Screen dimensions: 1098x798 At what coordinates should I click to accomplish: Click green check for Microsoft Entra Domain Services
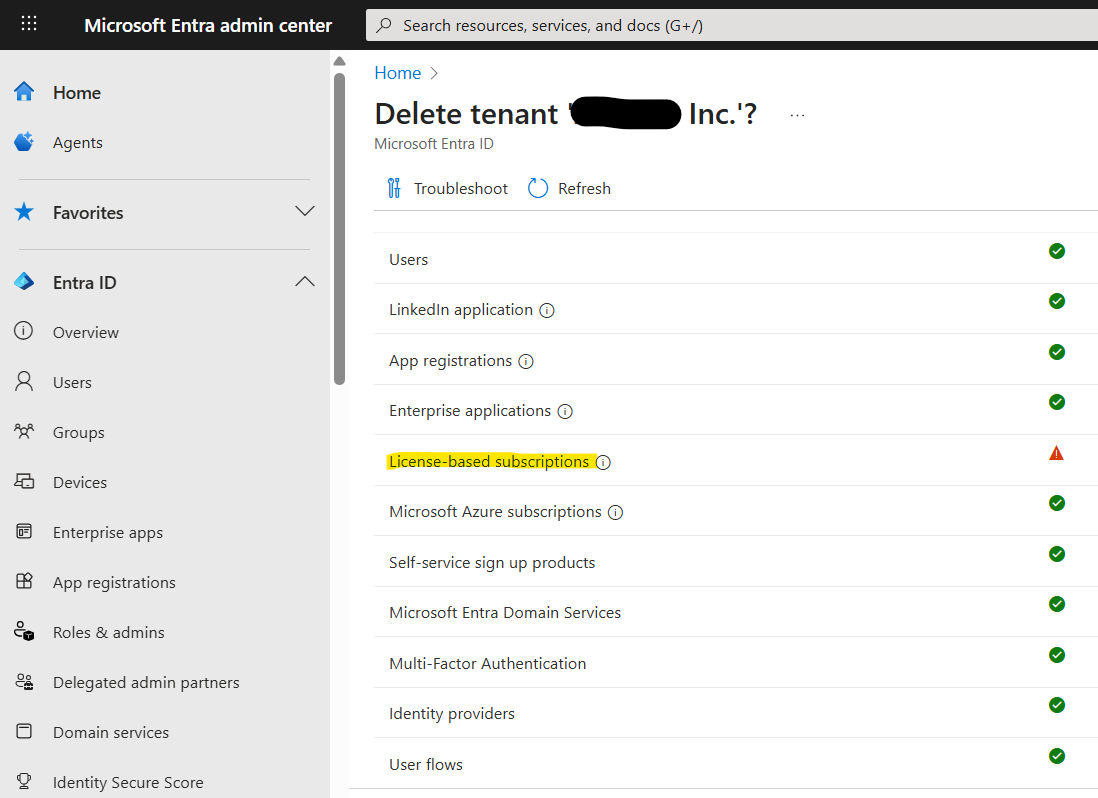coord(1057,604)
